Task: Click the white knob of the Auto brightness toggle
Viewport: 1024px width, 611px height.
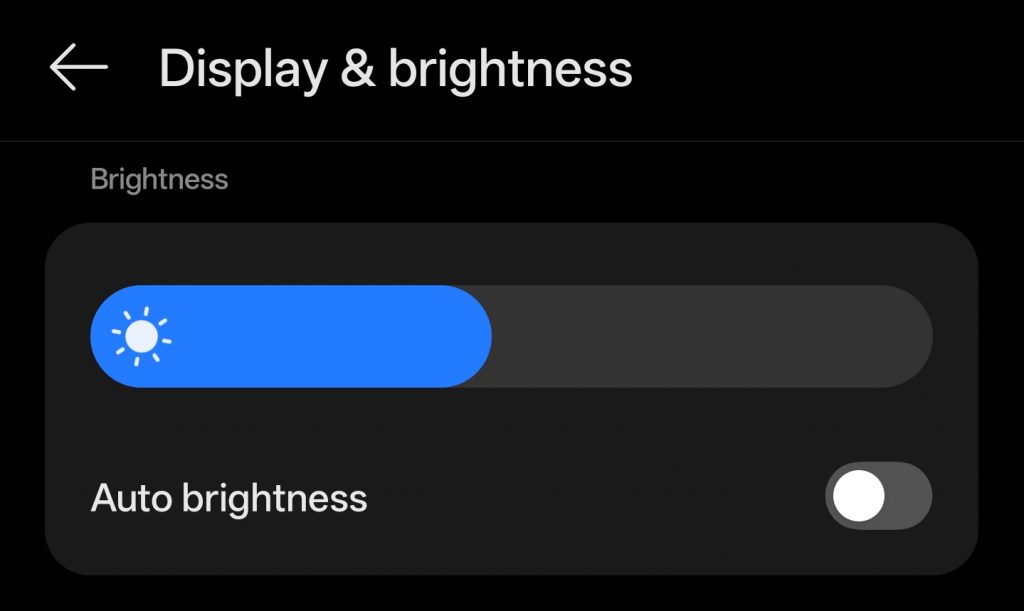Action: [856, 497]
